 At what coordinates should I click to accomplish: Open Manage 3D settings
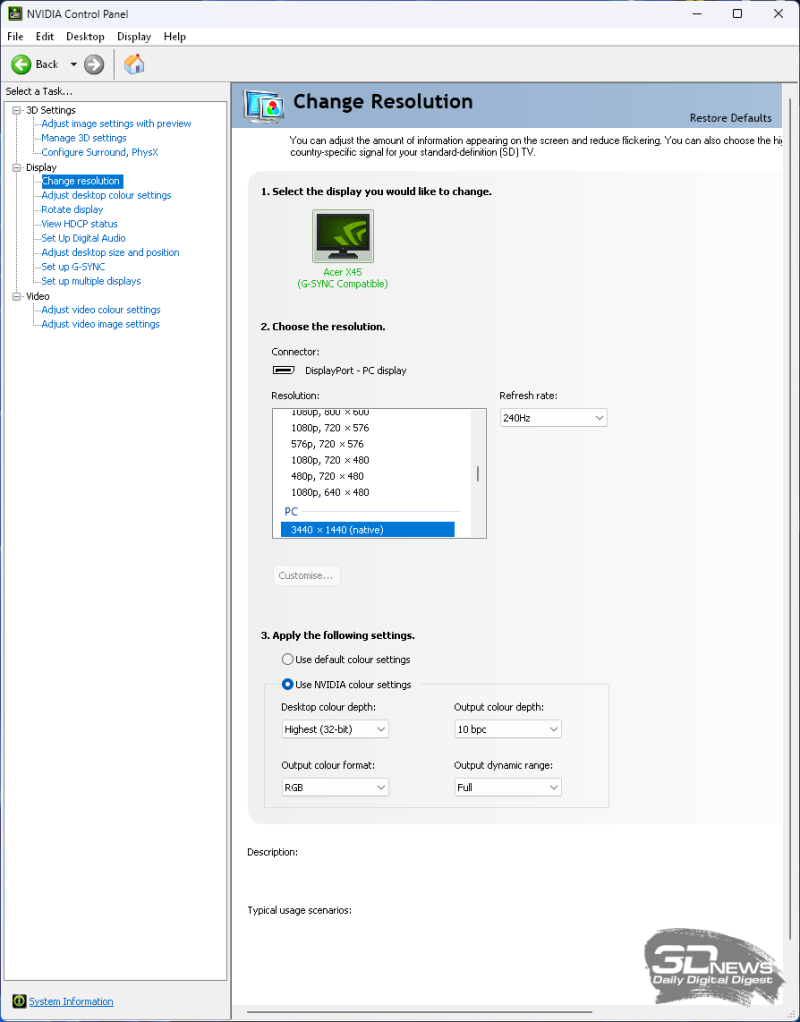[x=83, y=138]
